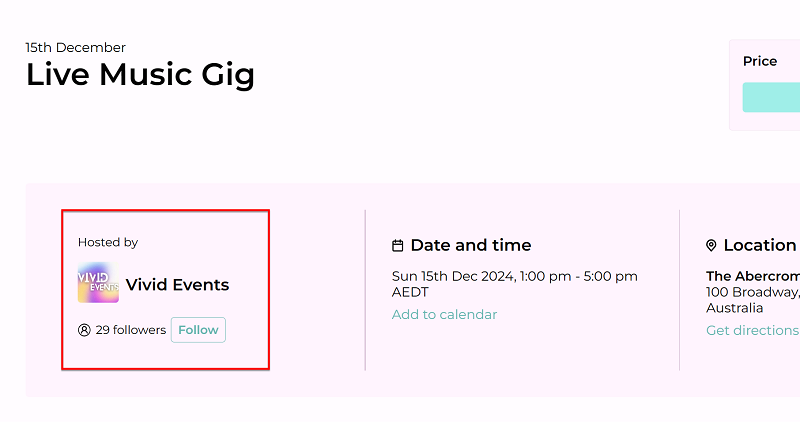Click the 100 Broadway address line
The image size is (800, 423).
click(x=753, y=292)
